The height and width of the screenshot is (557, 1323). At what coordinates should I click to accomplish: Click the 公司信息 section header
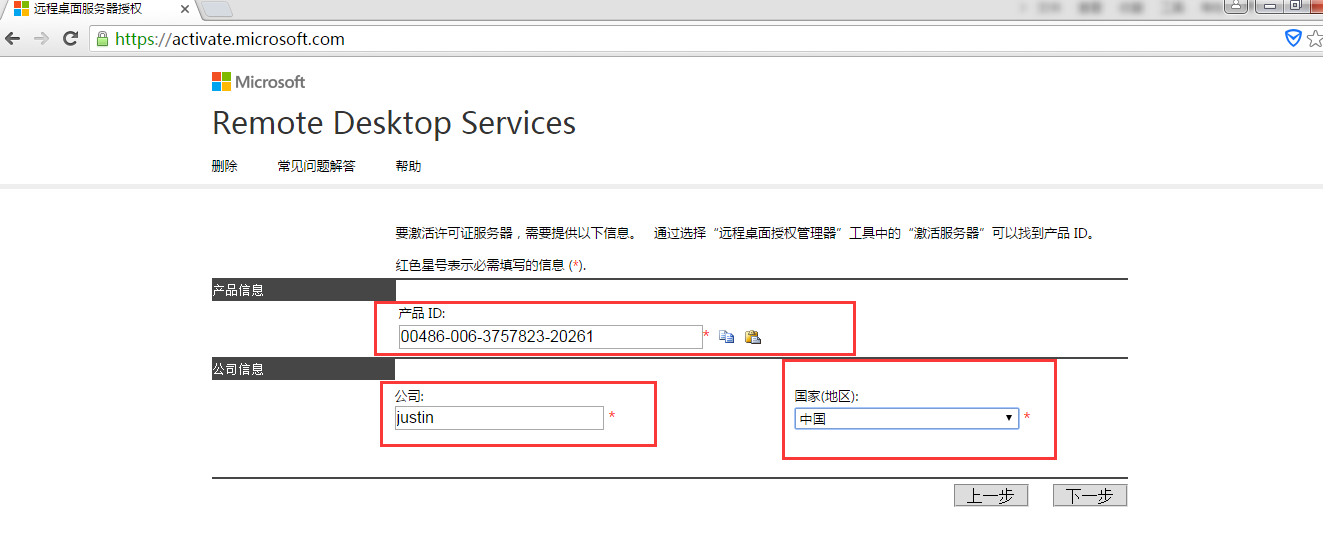click(x=304, y=369)
